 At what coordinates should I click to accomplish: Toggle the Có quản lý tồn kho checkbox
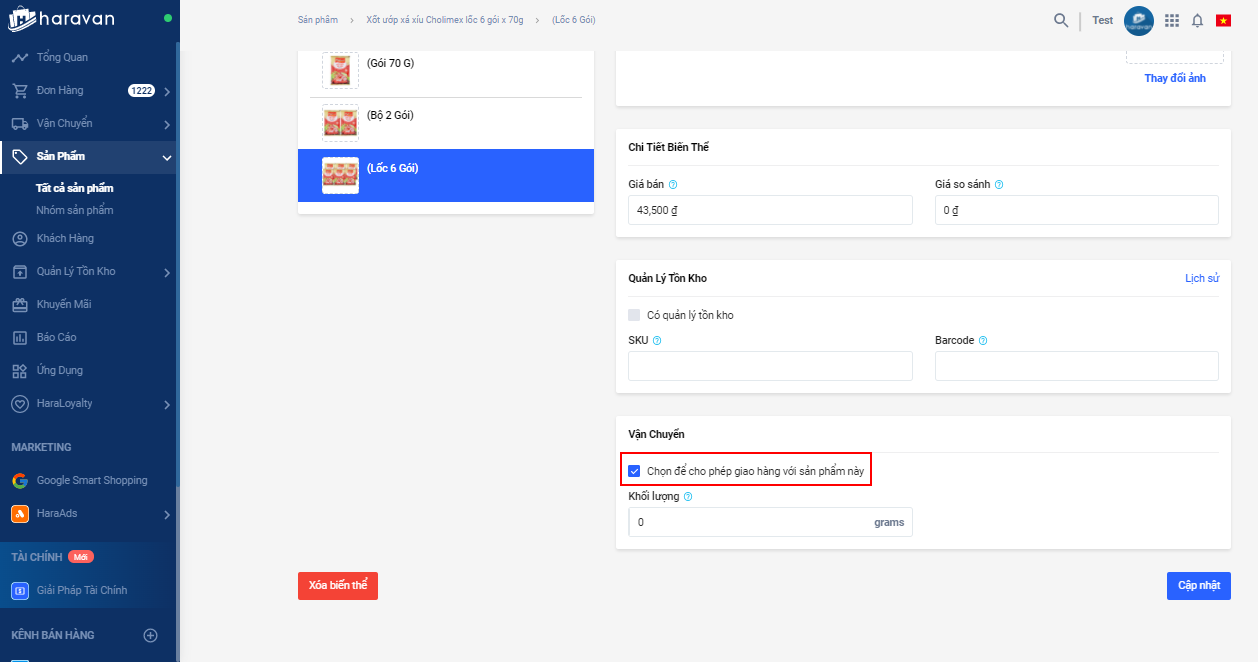634,315
